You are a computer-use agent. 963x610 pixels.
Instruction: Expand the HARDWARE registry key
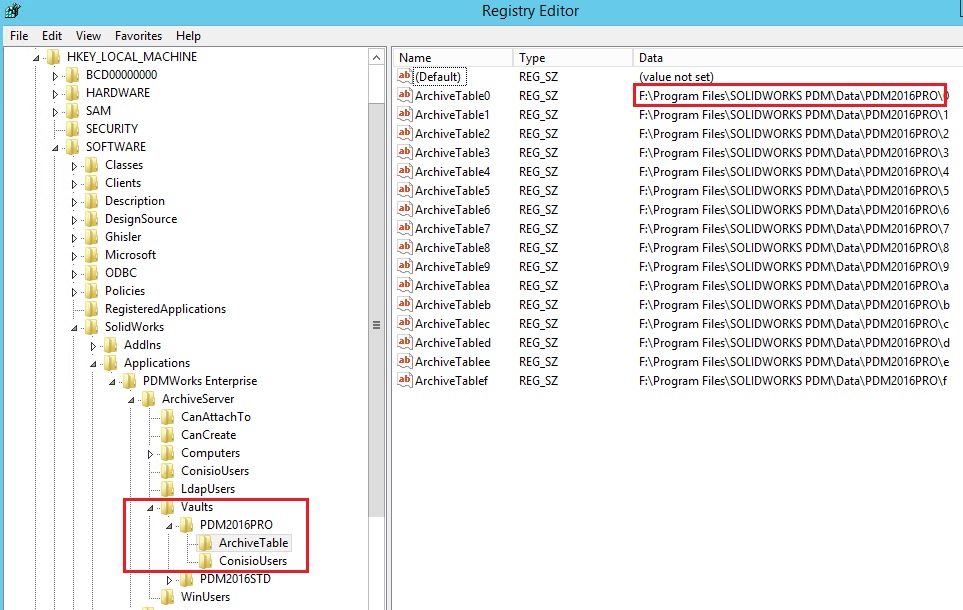(x=55, y=93)
